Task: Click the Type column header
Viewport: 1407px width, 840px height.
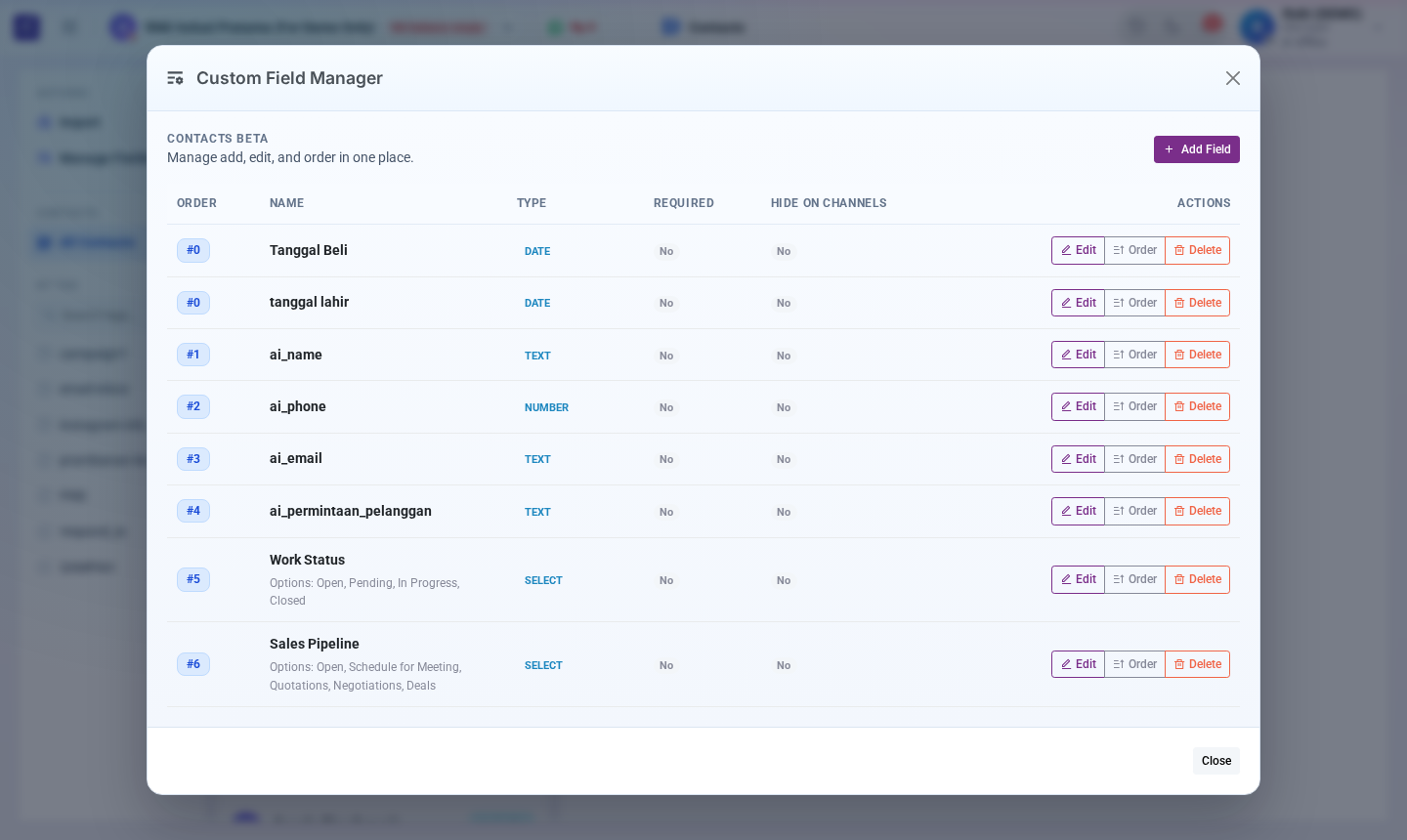Action: pyautogui.click(x=532, y=203)
